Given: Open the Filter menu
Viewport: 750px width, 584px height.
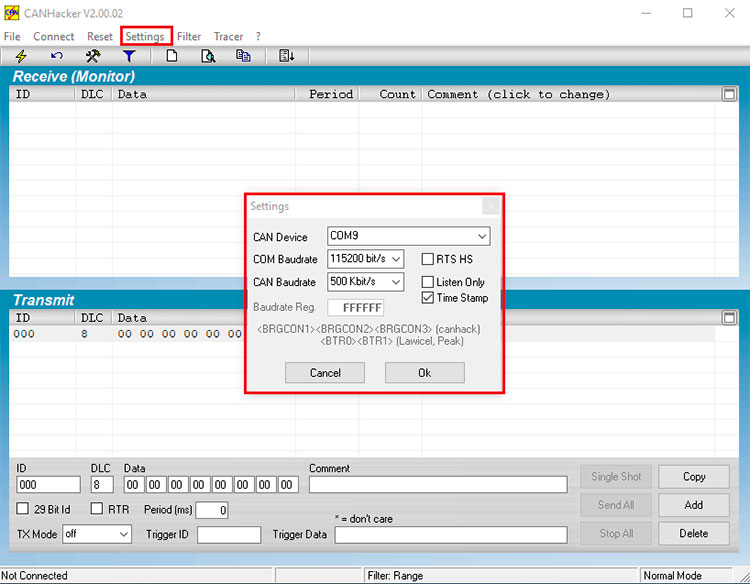Looking at the screenshot, I should (x=189, y=36).
